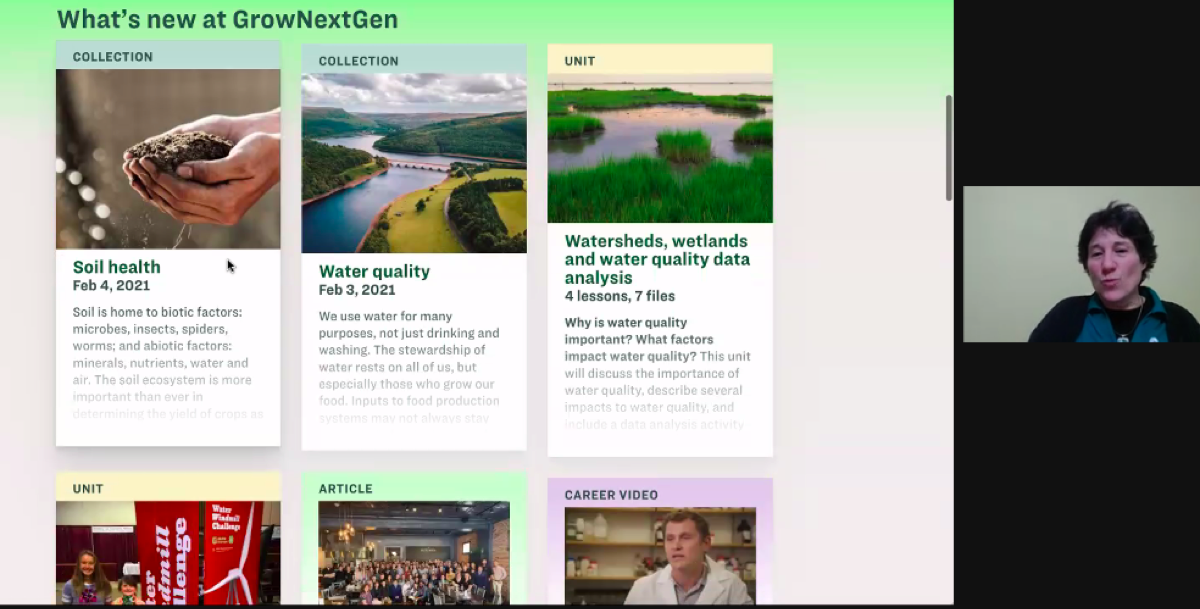Screen dimensions: 1200x609
Task: Click the 'Feb 3, 2021' date text
Action: pyautogui.click(x=357, y=290)
